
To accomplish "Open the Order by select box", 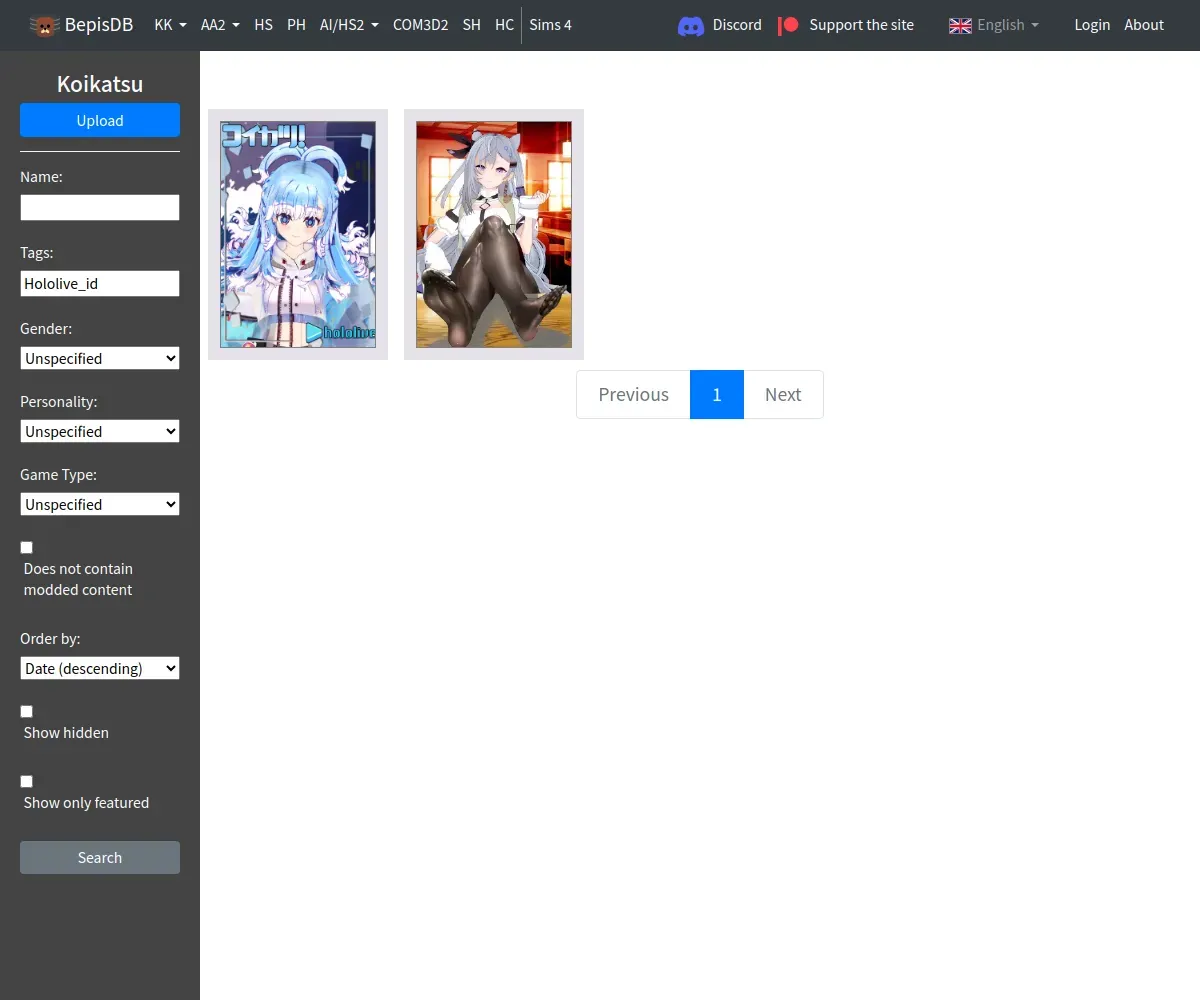I will [x=100, y=668].
